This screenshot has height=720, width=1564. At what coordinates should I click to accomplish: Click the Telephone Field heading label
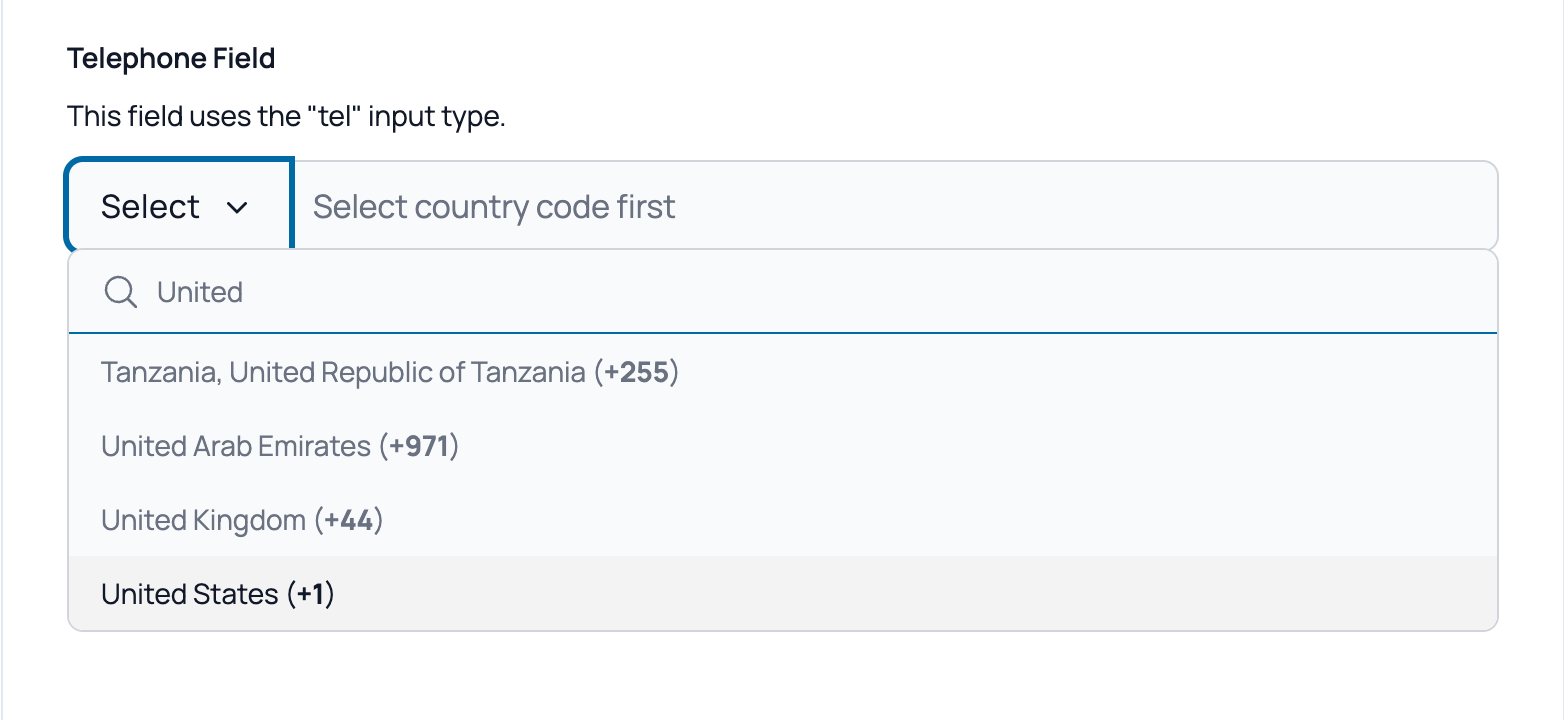171,59
